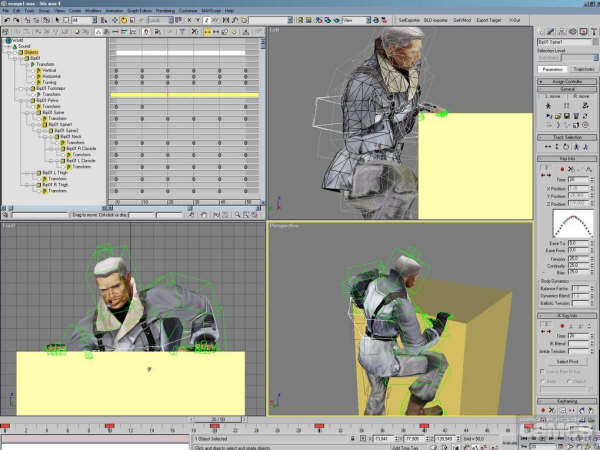Click the Bip01 Spine1 object name field
The image size is (600, 450).
(x=565, y=42)
